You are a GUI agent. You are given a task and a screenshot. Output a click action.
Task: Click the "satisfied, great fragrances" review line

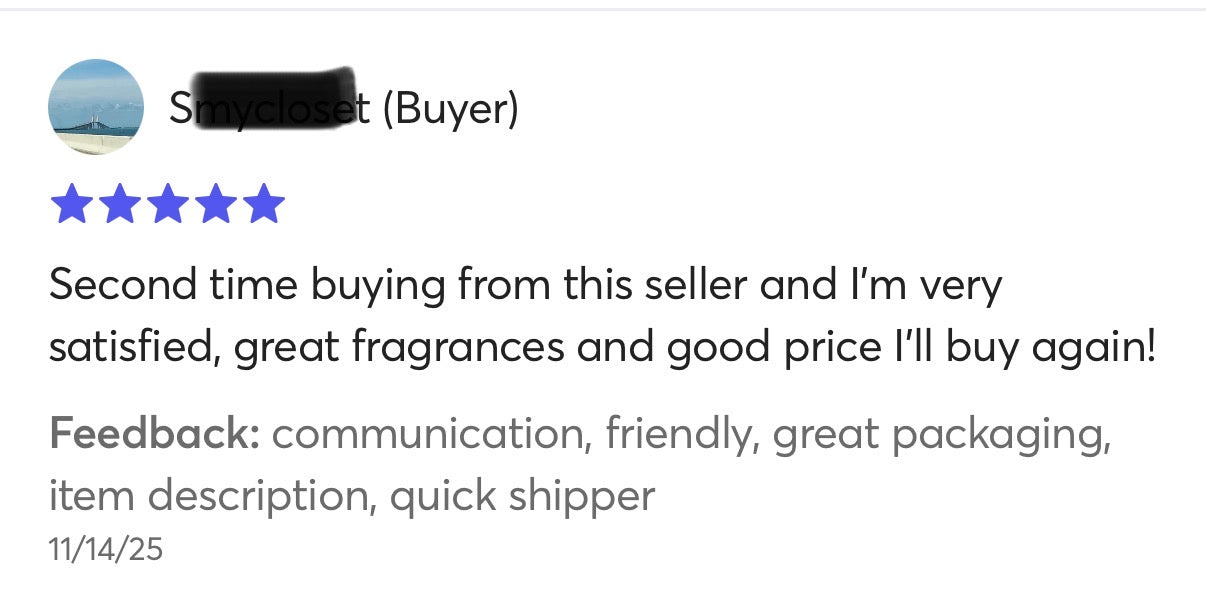coord(602,349)
